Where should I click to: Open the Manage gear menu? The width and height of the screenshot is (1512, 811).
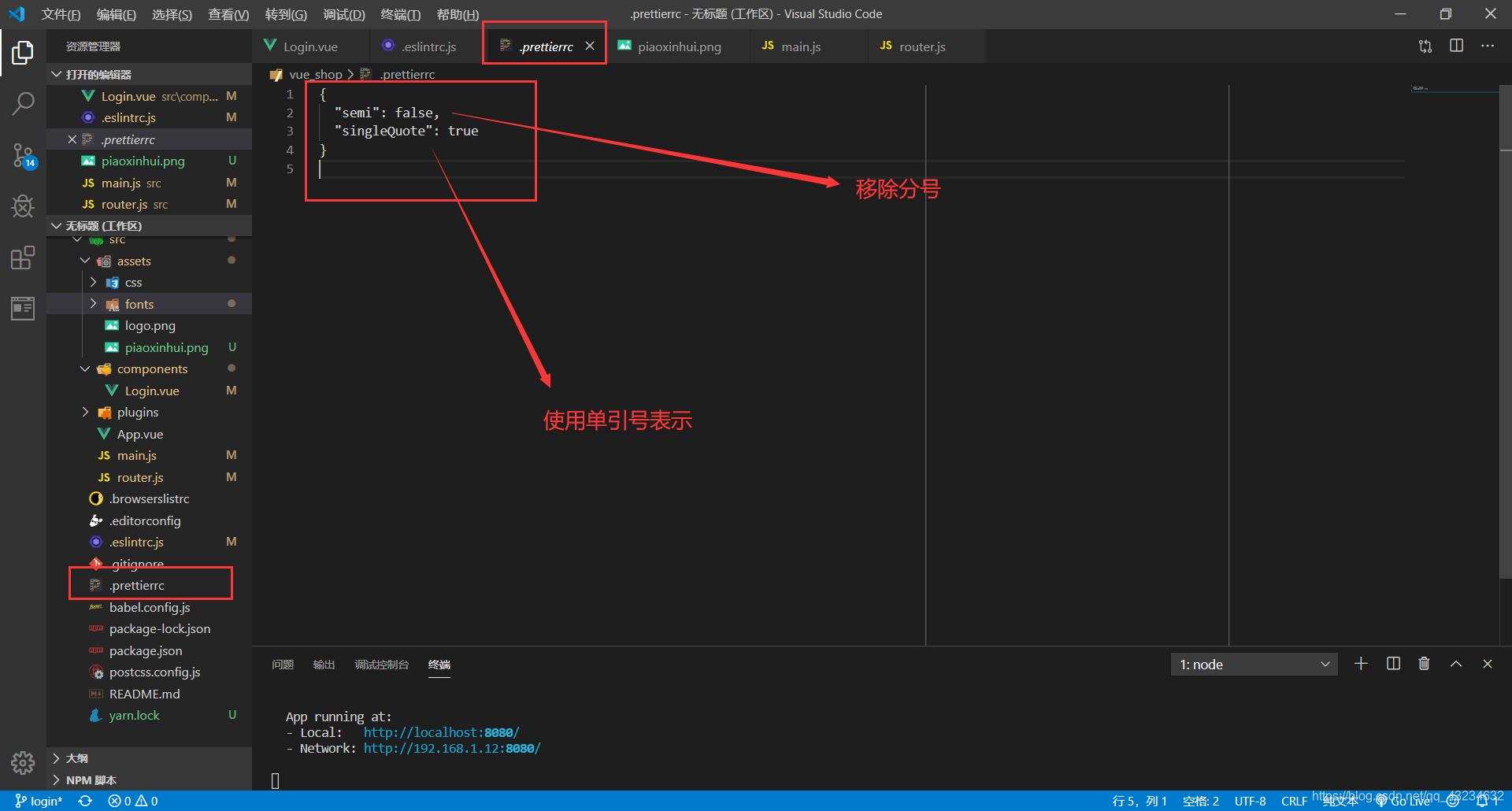23,762
